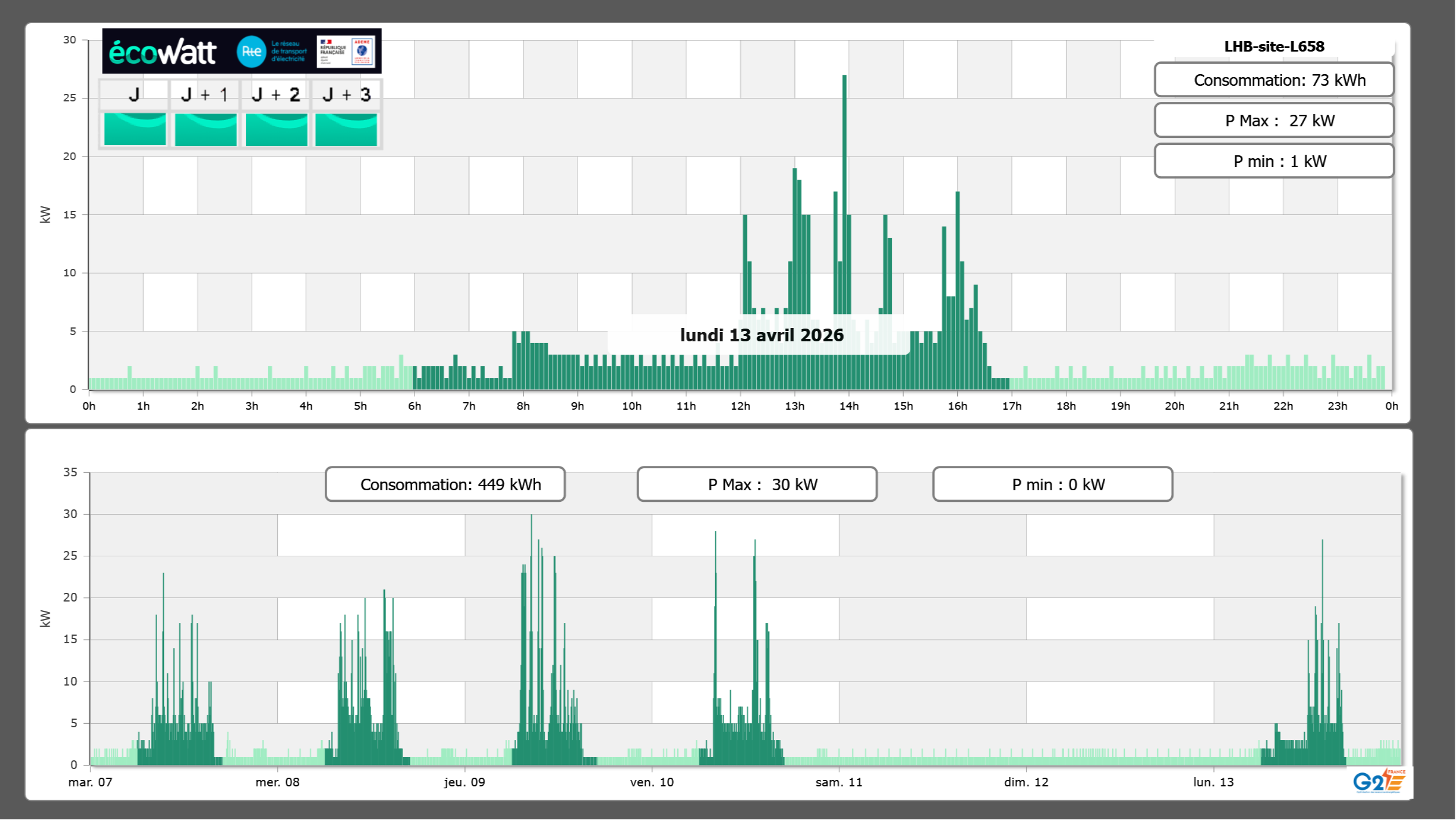
Task: Click the Rte round logo
Action: tap(251, 52)
